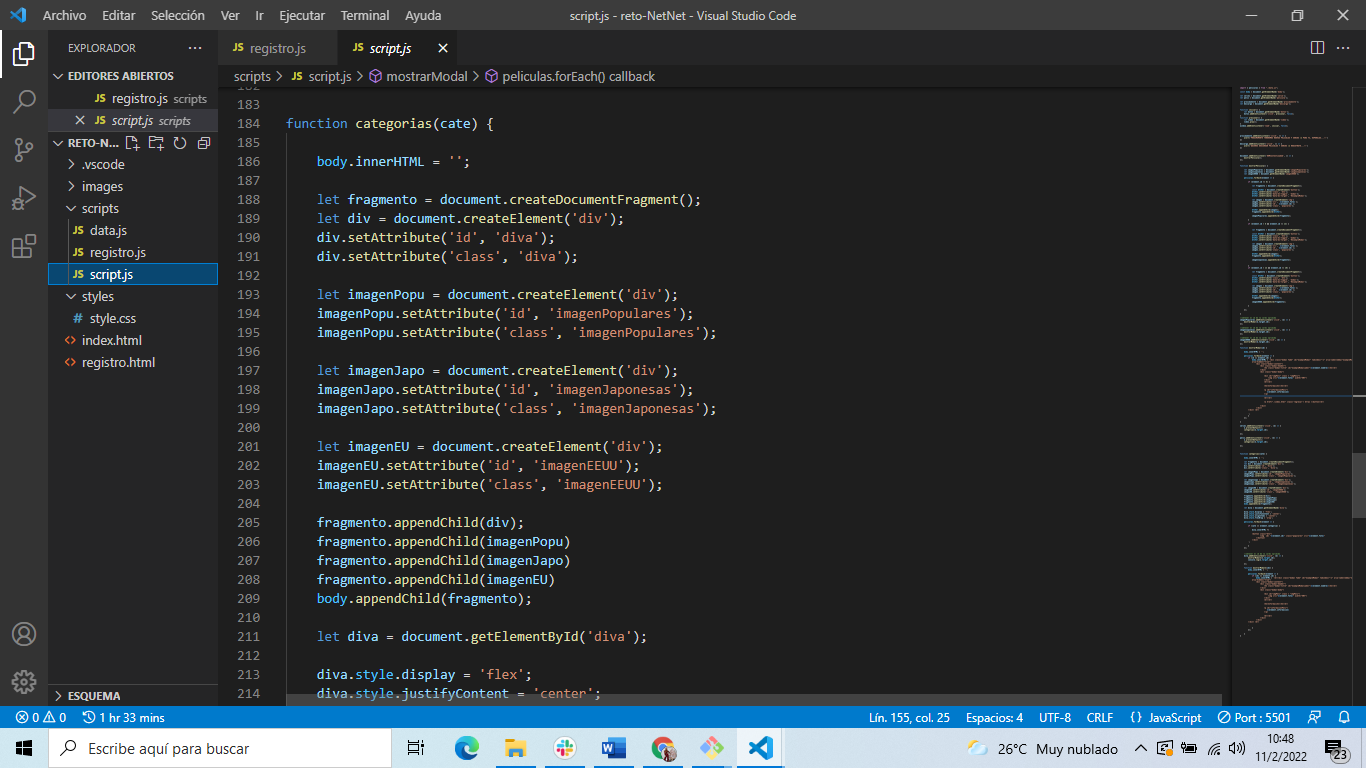The image size is (1366, 768).
Task: Change indentation via Espacios: 4
Action: point(994,718)
